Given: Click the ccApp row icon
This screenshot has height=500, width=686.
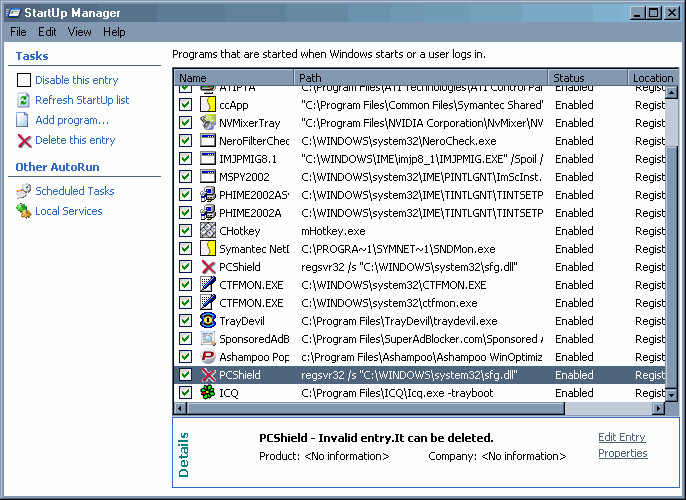Looking at the screenshot, I should [x=208, y=105].
